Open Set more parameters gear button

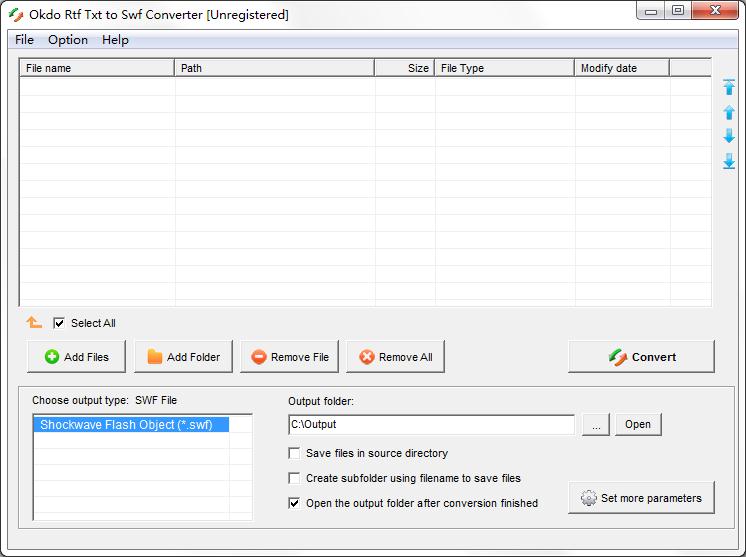click(641, 498)
